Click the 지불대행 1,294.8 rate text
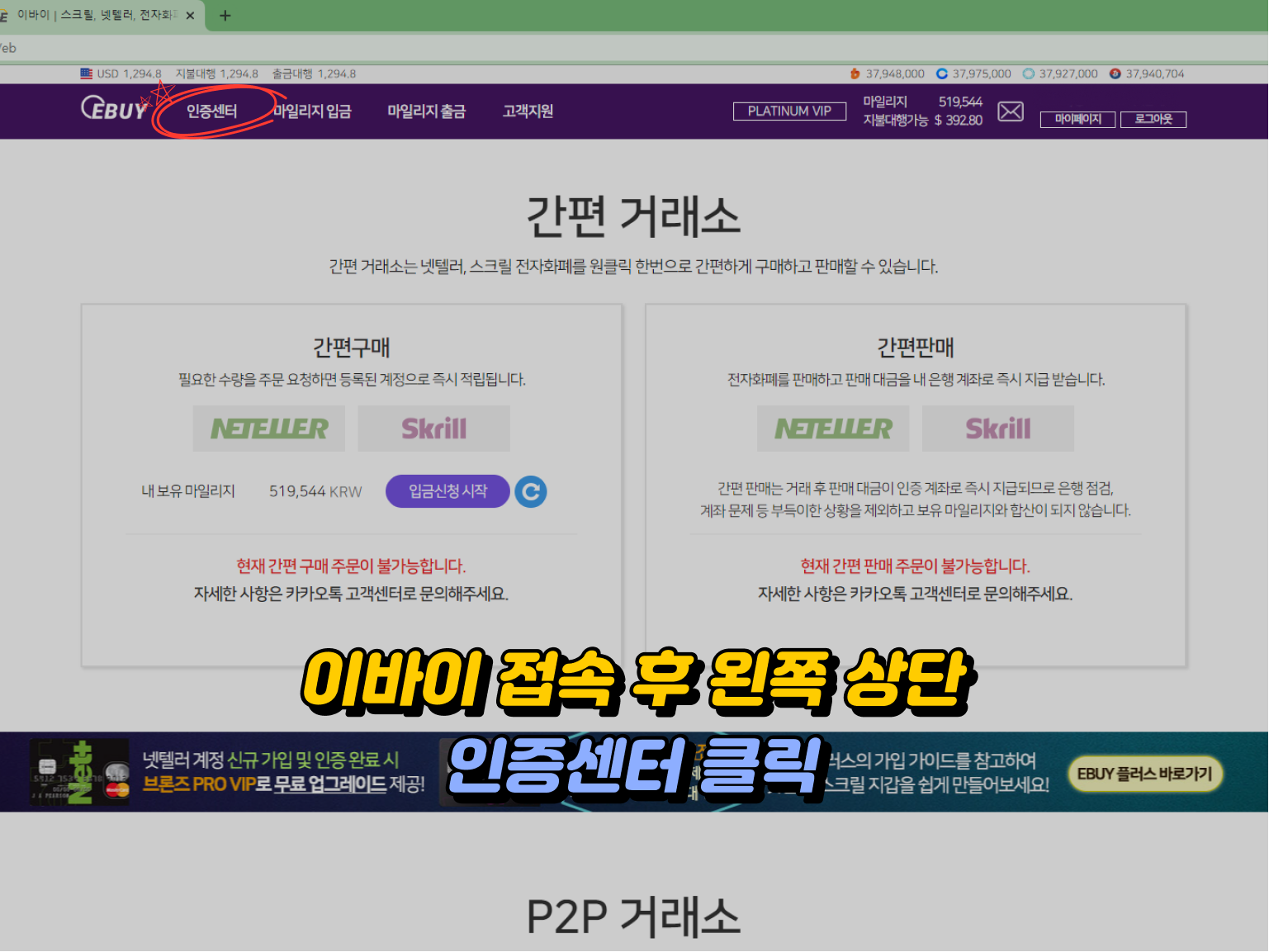Viewport: 1269px width, 952px height. point(216,73)
